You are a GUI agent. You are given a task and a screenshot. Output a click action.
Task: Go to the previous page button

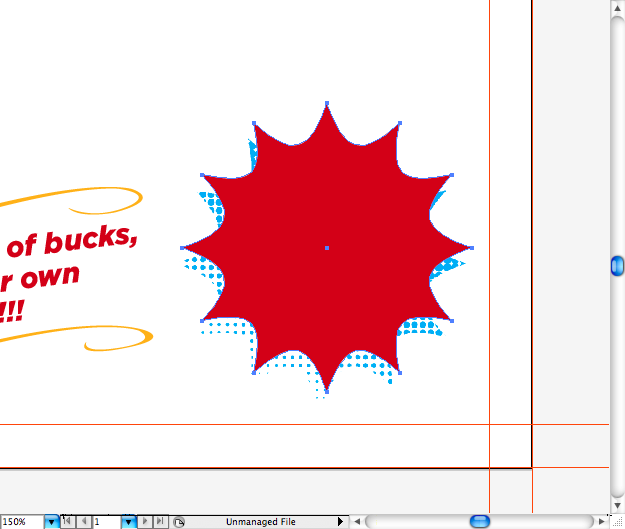coord(83,521)
